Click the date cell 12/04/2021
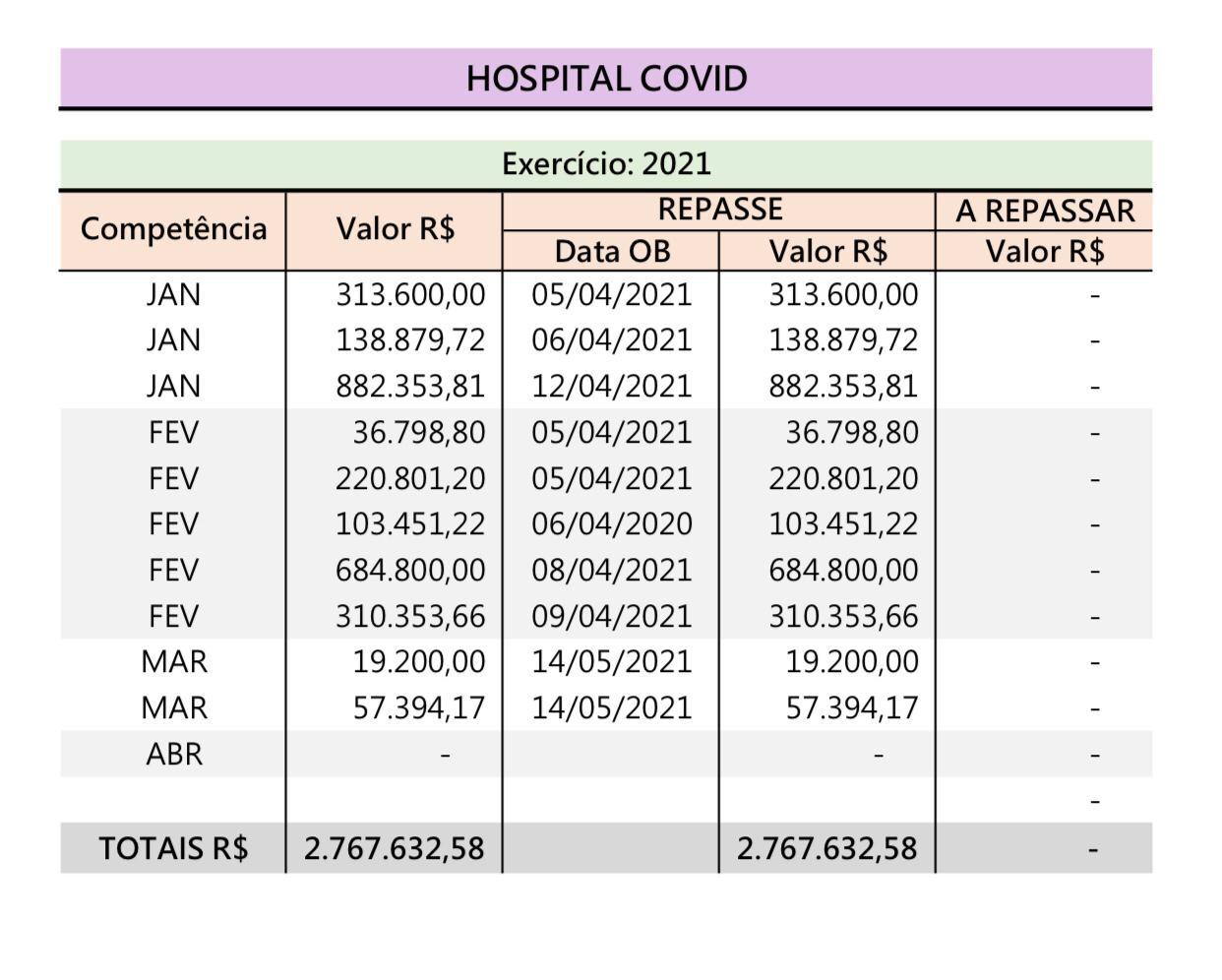Image resolution: width=1222 pixels, height=980 pixels. coord(611,386)
